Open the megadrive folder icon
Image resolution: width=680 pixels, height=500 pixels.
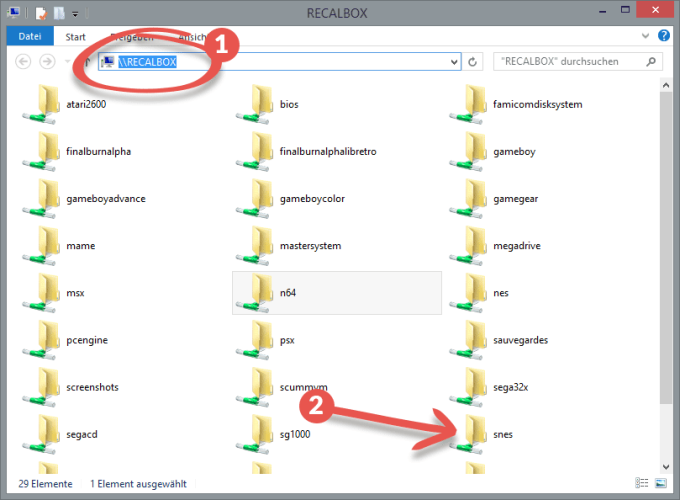(x=468, y=246)
